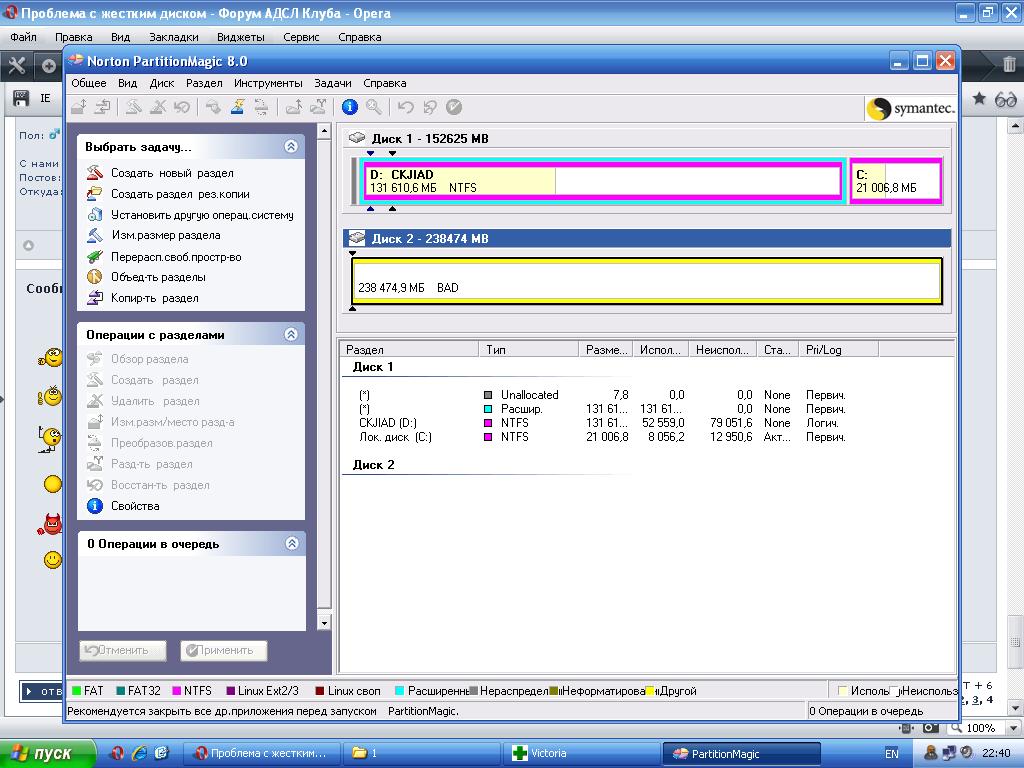
Task: Click 'Установить другую операц.систему' task icon
Action: (94, 215)
